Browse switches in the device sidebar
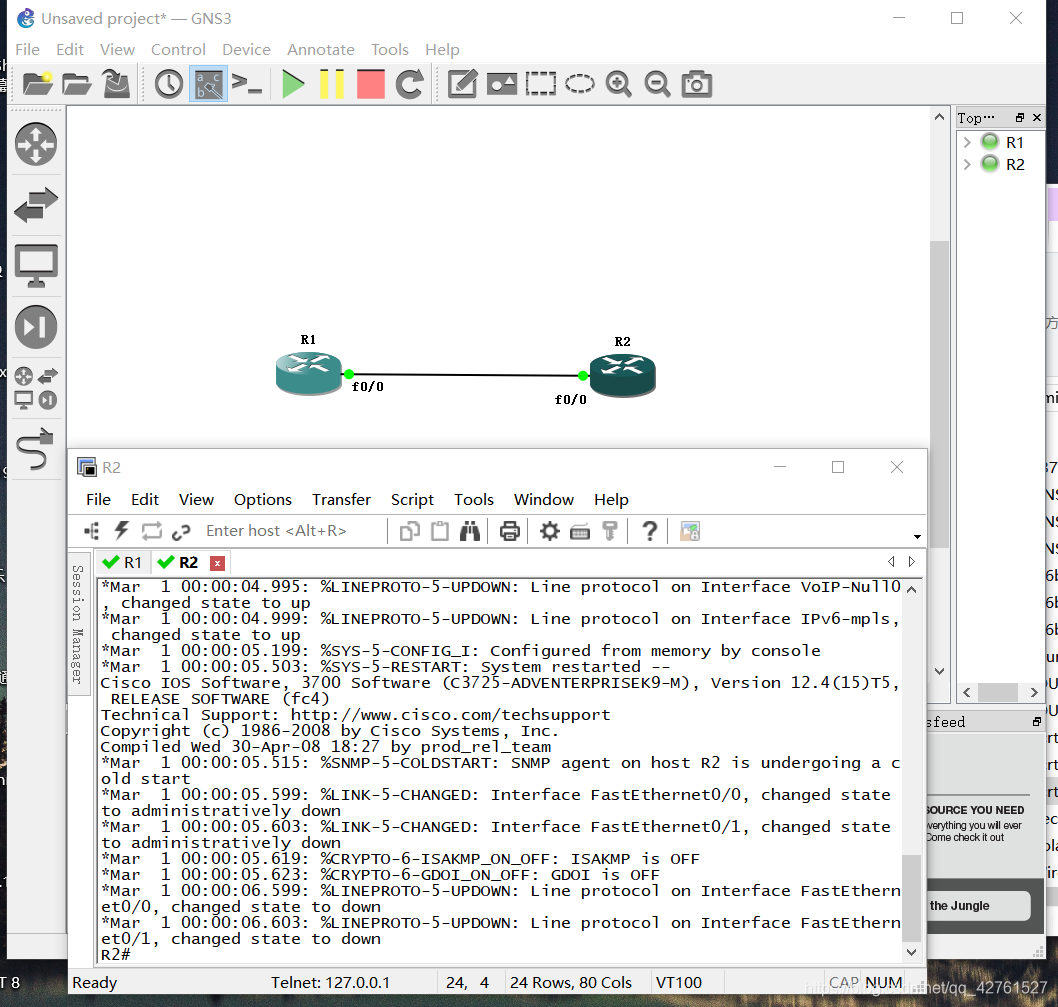Viewport: 1058px width, 1007px height. 36,205
